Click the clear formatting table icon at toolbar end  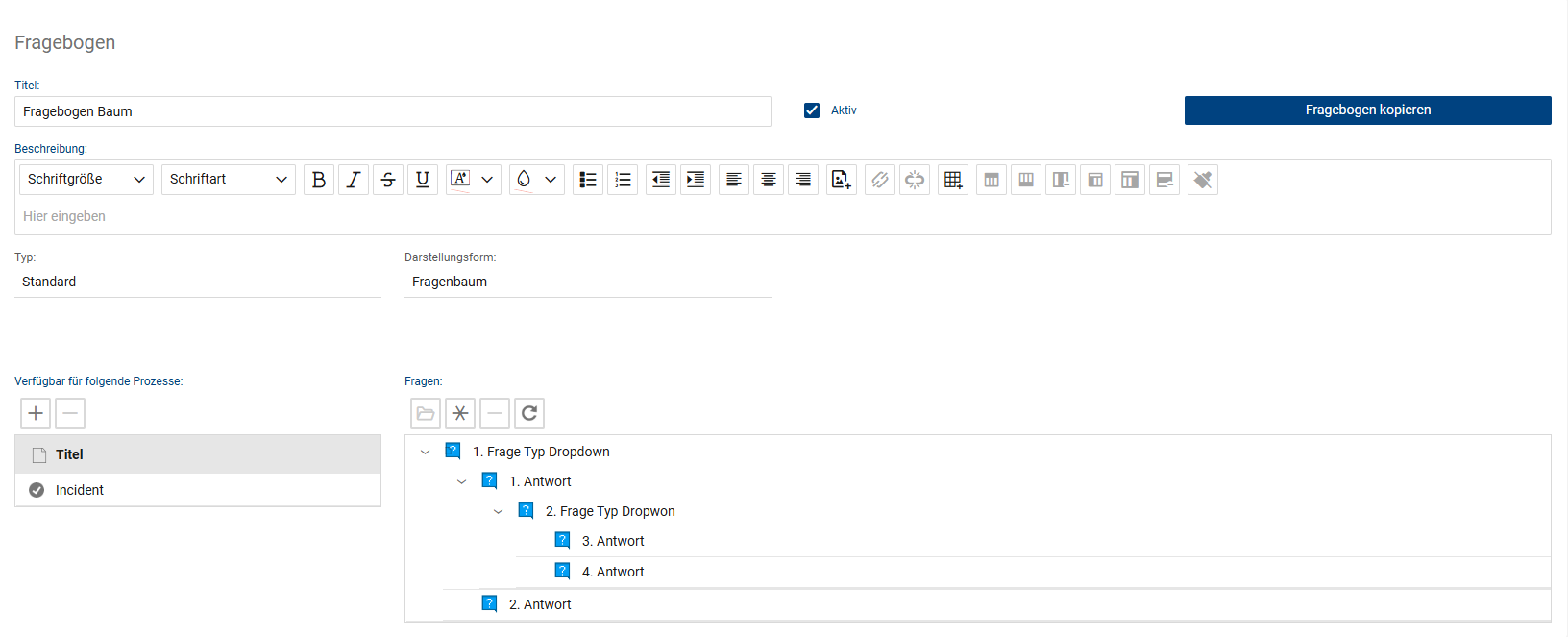(1203, 180)
